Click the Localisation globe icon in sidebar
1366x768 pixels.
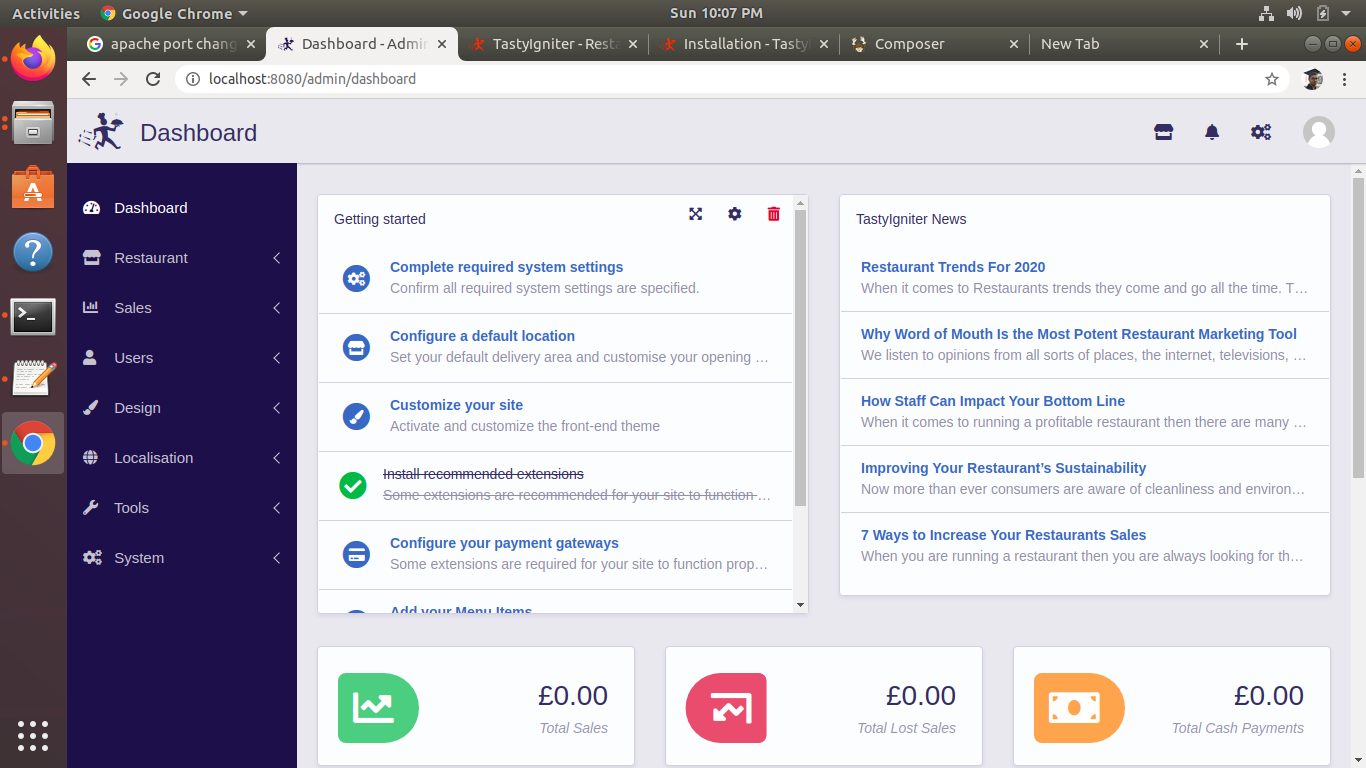coord(91,458)
